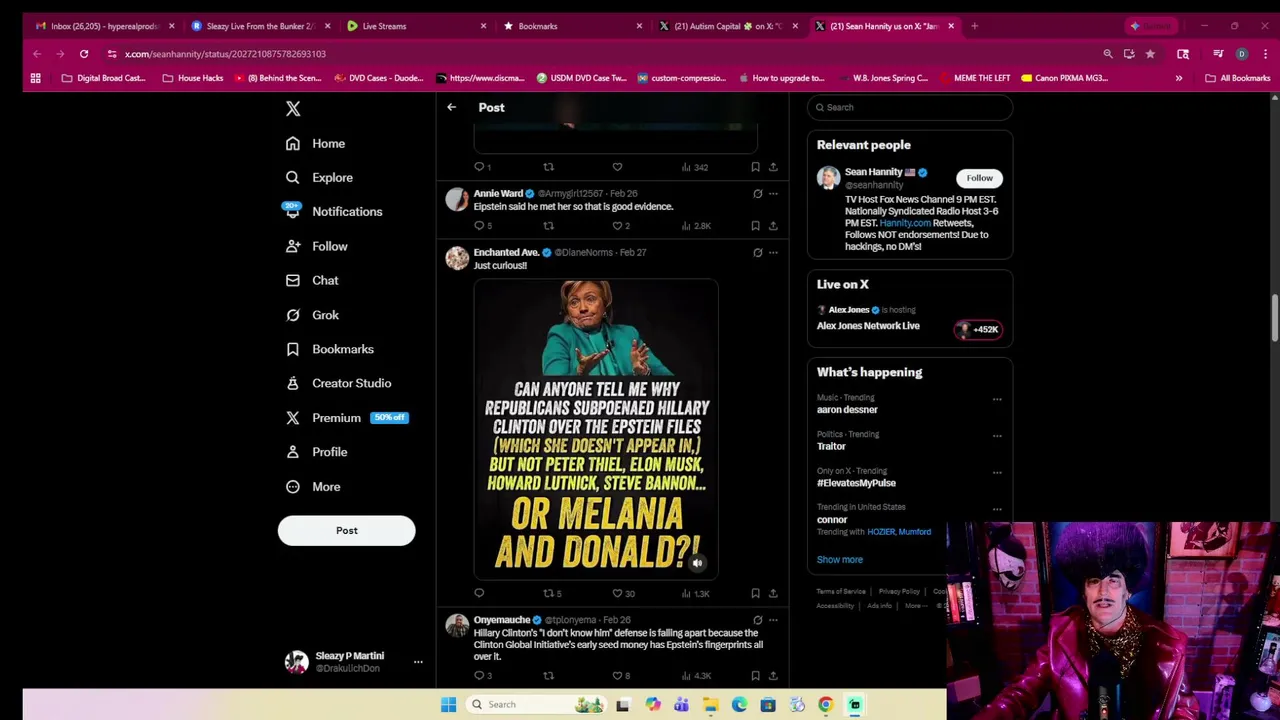Image resolution: width=1280 pixels, height=720 pixels.
Task: Open more options on Onyemauche's post
Action: (x=773, y=620)
